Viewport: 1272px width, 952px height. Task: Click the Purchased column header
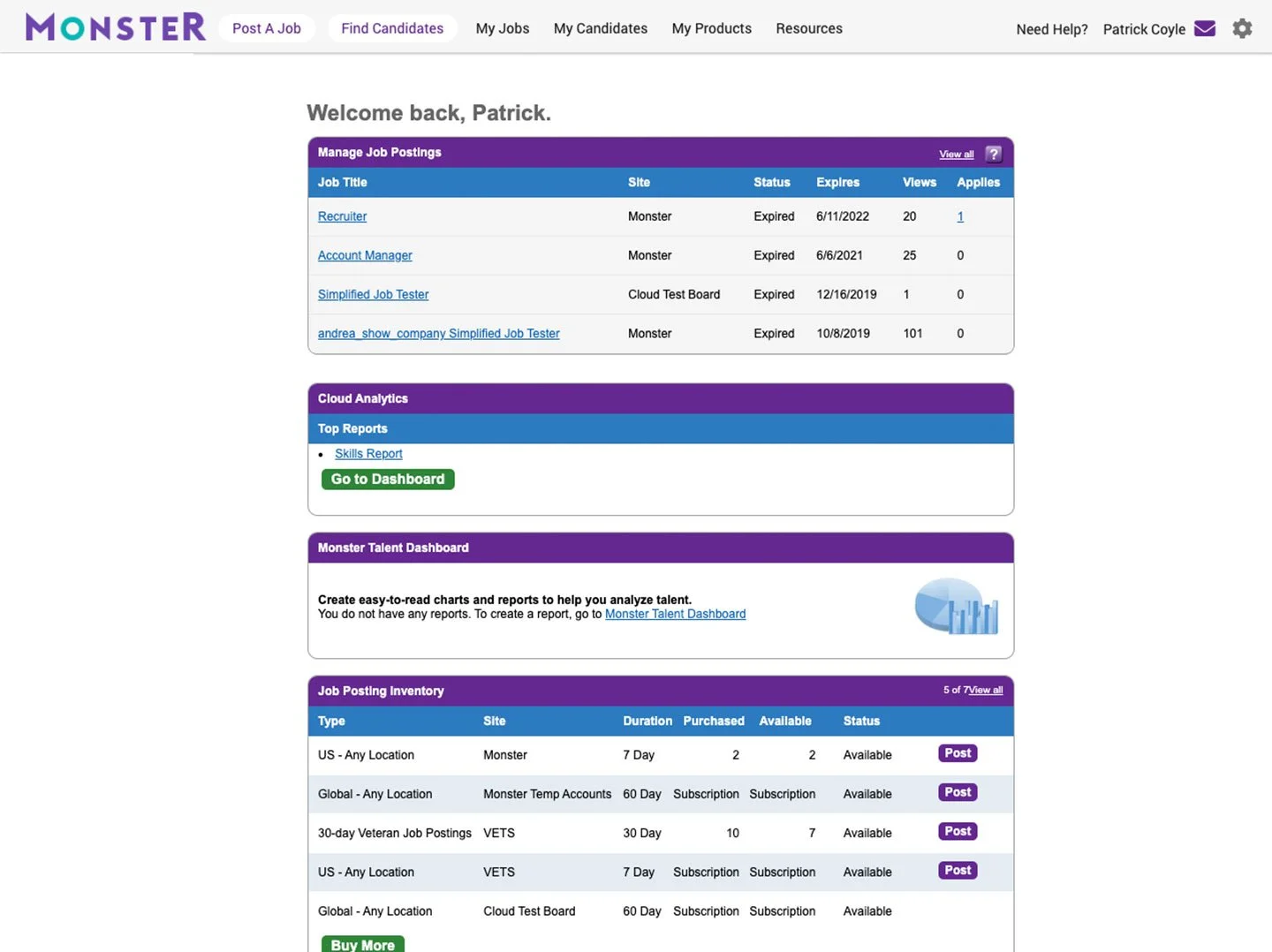(714, 721)
